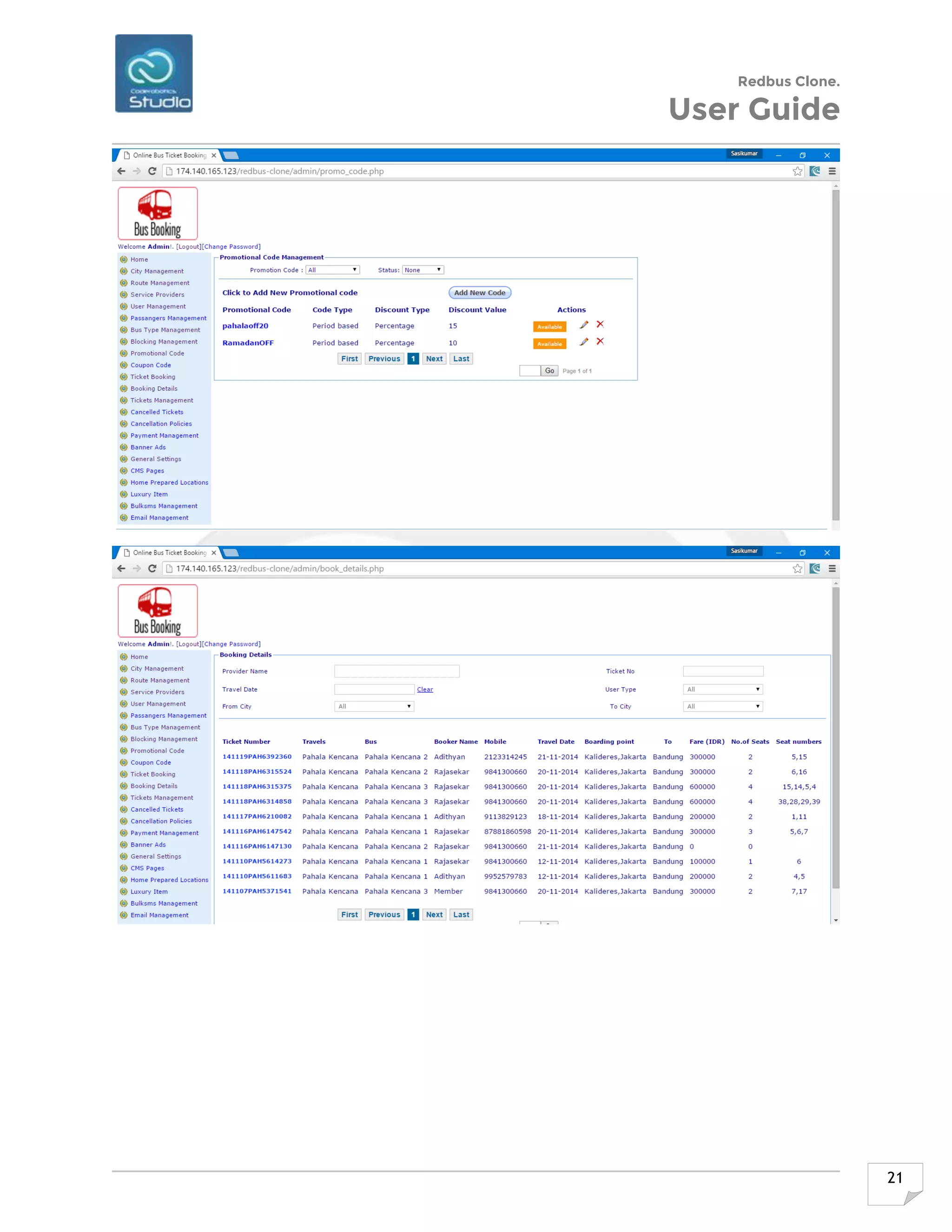Open Cancelled Tickets in book_details sidebar

click(x=157, y=809)
